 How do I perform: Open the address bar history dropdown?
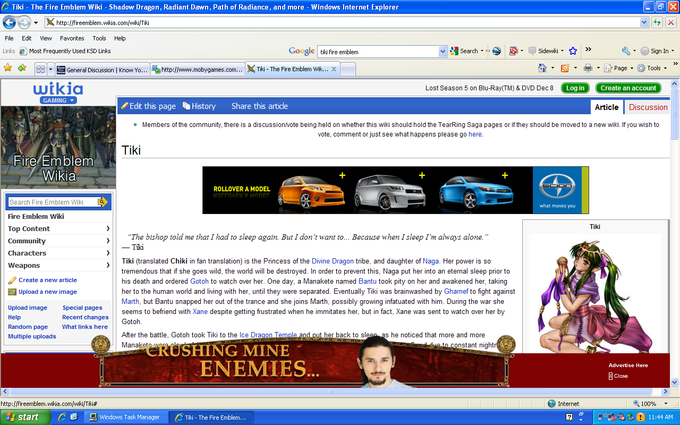coord(644,22)
